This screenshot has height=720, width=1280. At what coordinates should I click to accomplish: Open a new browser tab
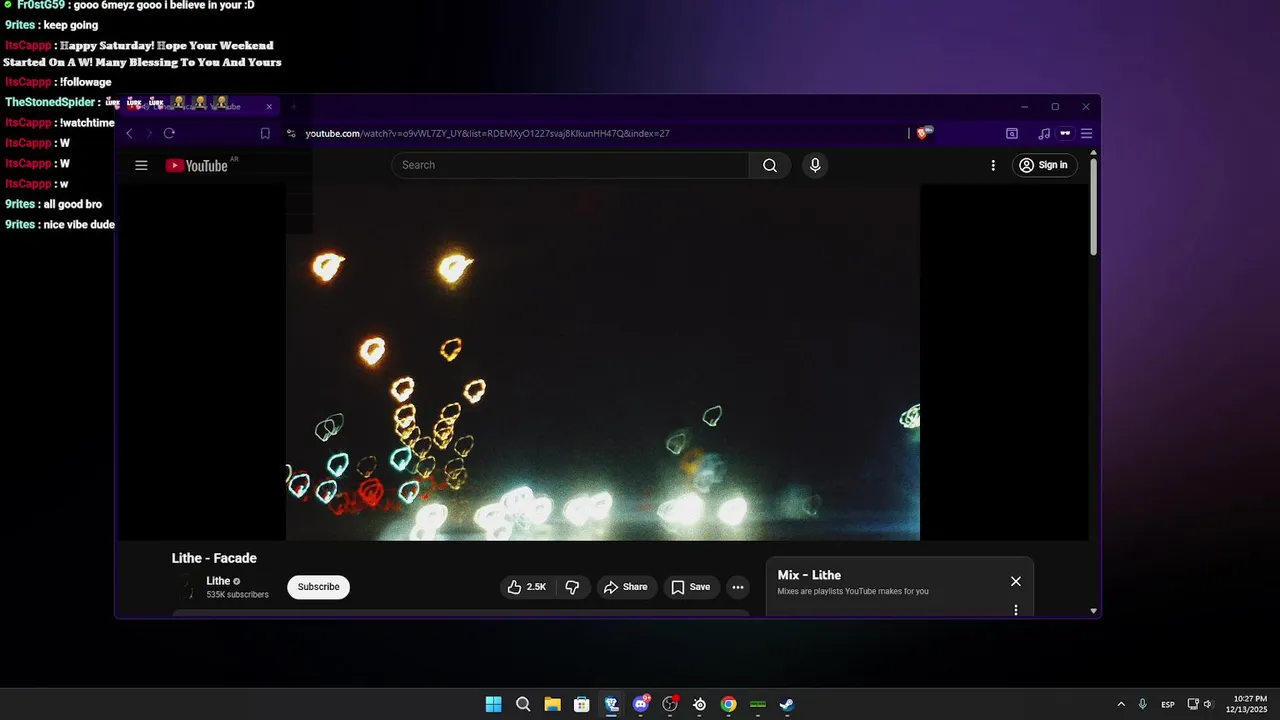[x=293, y=106]
